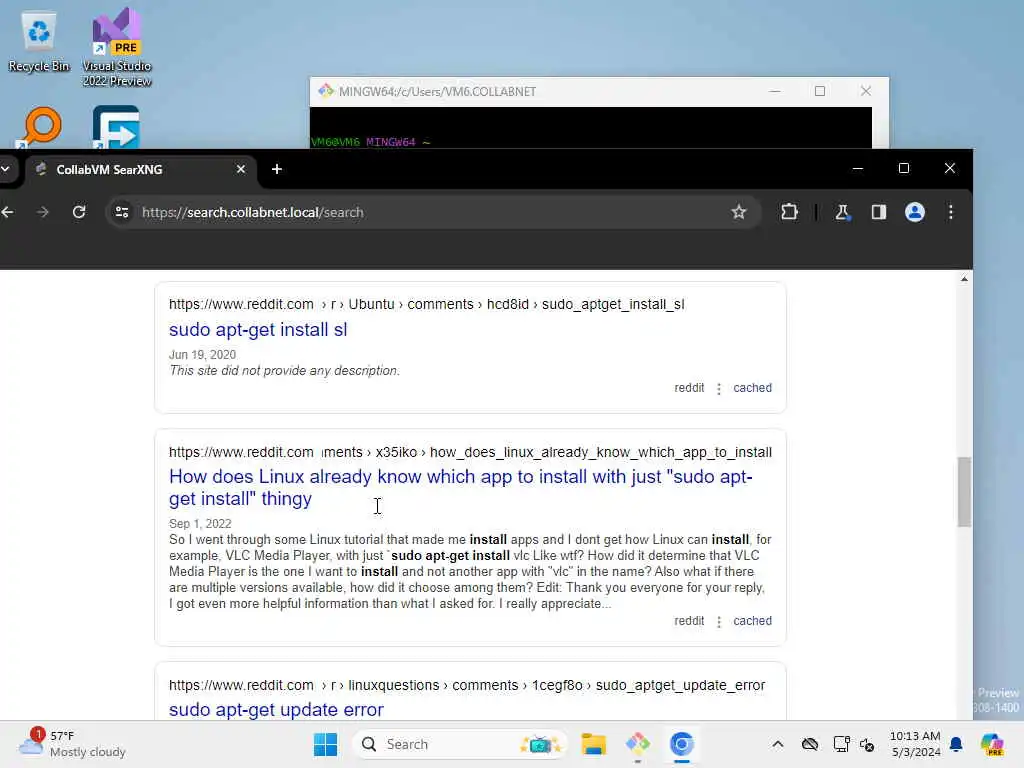Click the network display tray icon

[x=841, y=744]
